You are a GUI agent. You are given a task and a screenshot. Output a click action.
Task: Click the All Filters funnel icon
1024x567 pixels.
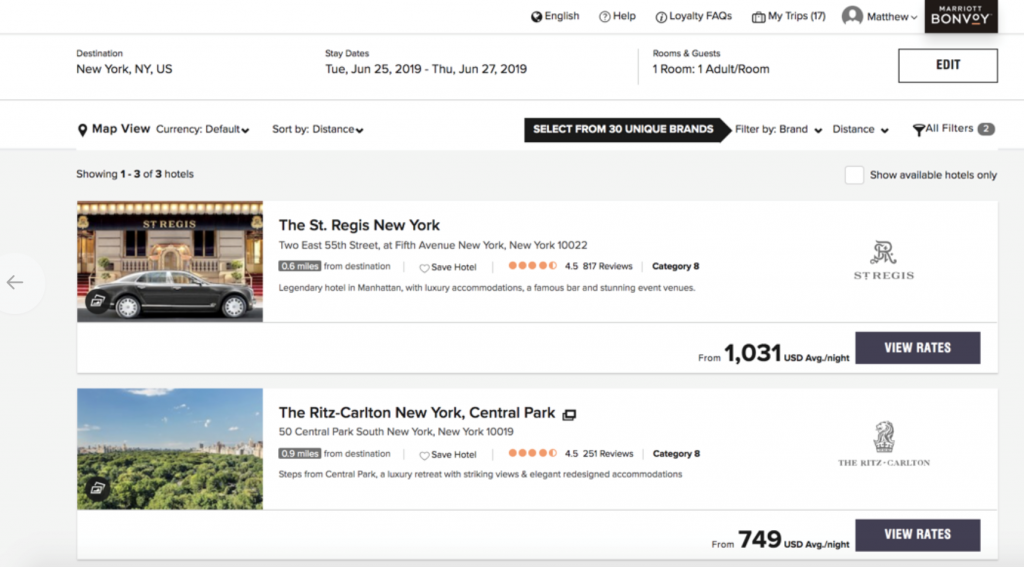coord(918,130)
